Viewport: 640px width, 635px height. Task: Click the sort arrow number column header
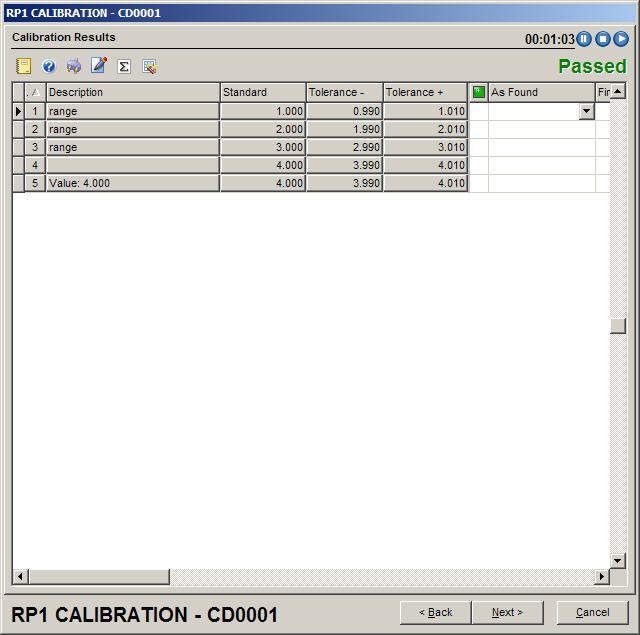point(35,92)
